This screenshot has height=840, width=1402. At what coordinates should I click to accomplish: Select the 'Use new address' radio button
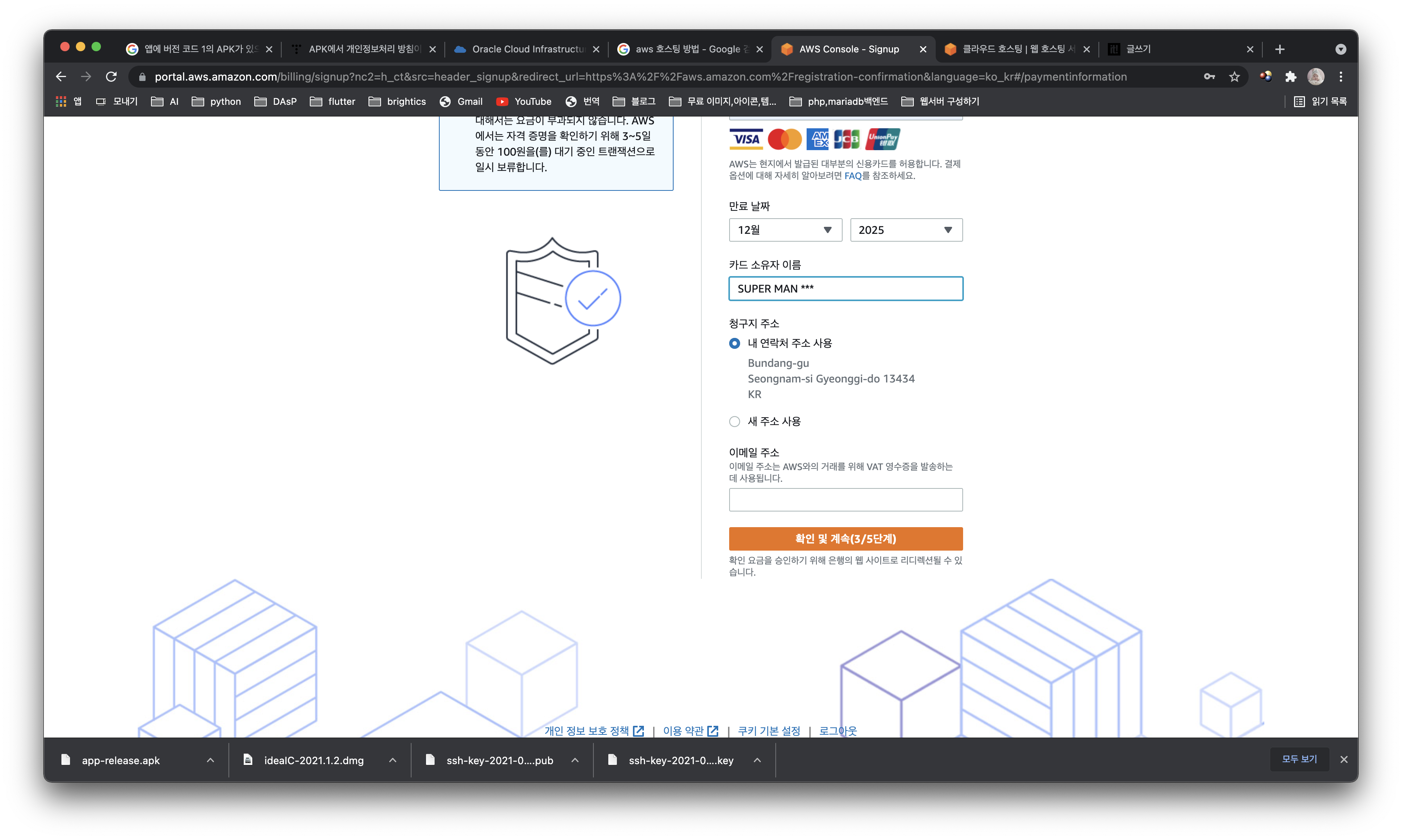point(734,421)
